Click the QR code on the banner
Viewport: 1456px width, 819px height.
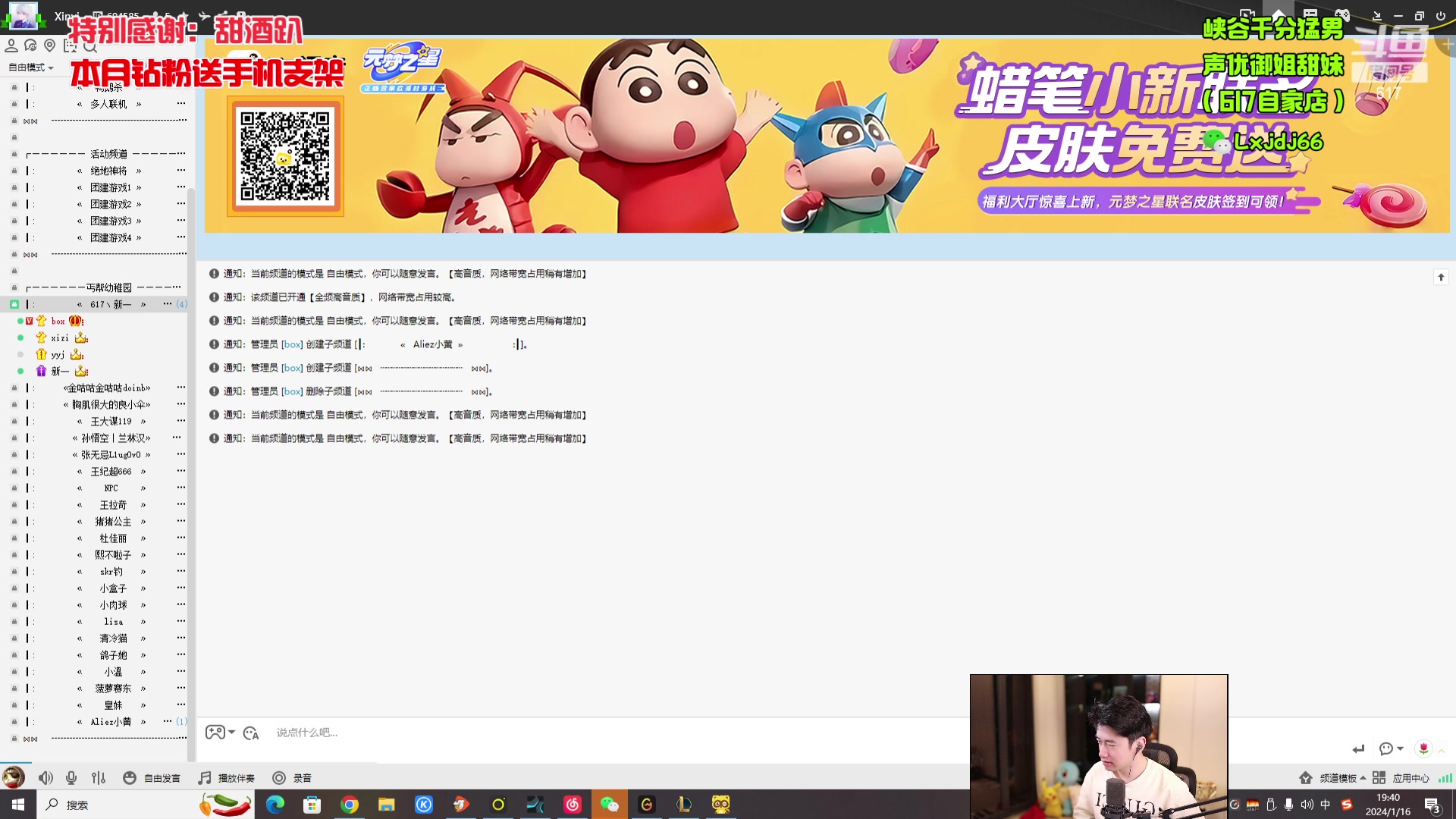[x=285, y=156]
